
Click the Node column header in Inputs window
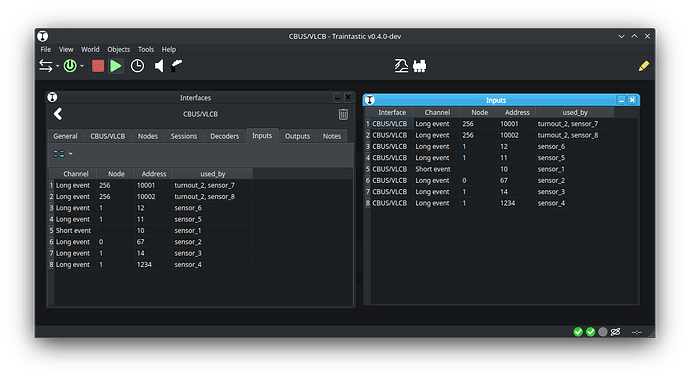[479, 112]
